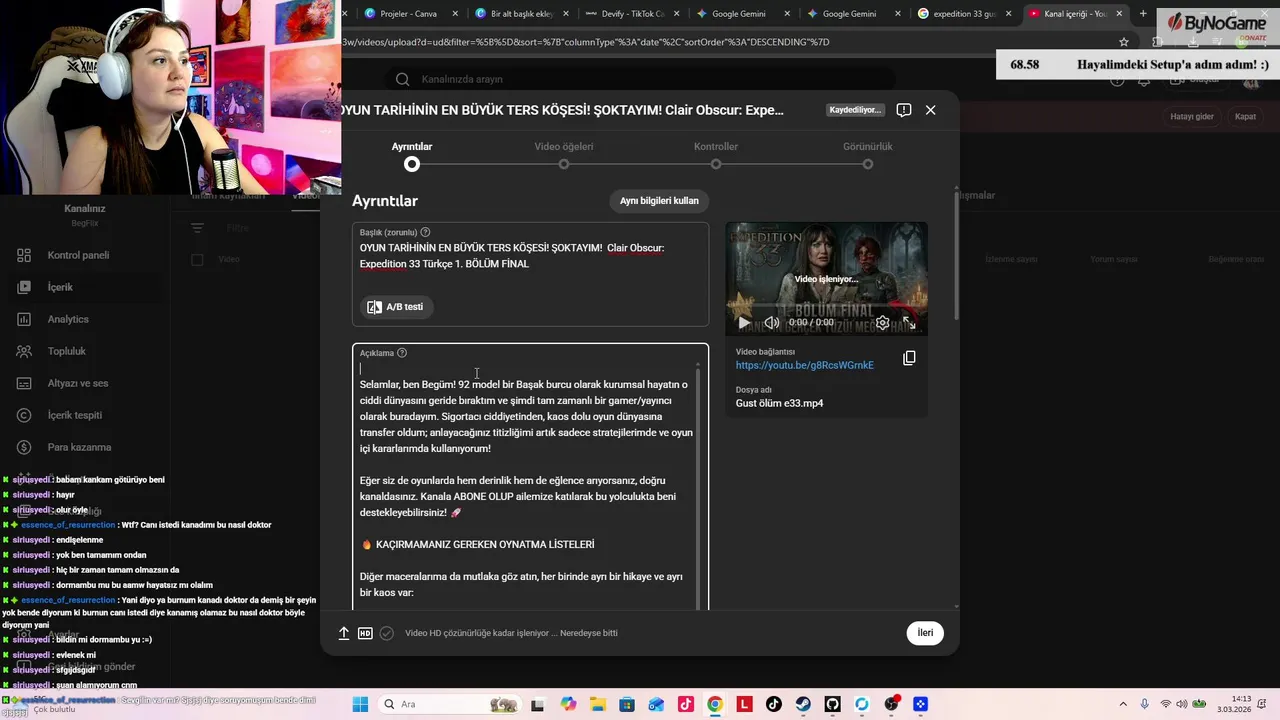Expand video preview to fullscreen
1280x720 pixels.
point(910,322)
